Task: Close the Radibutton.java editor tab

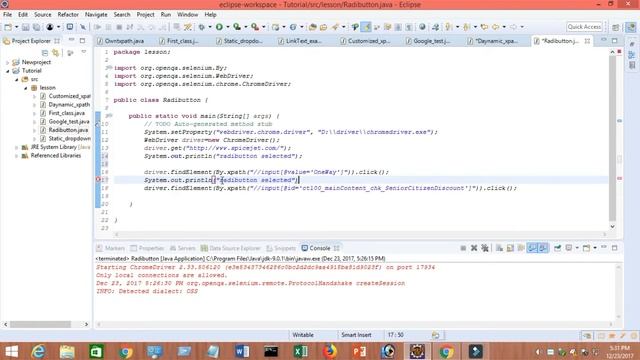Action: click(x=587, y=41)
